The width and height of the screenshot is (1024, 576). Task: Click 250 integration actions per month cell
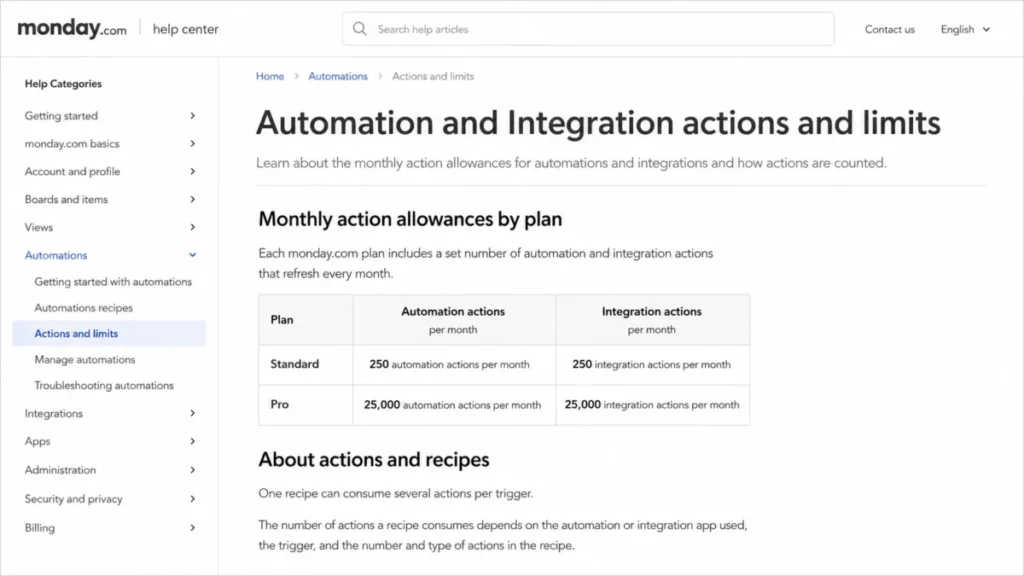pos(652,364)
